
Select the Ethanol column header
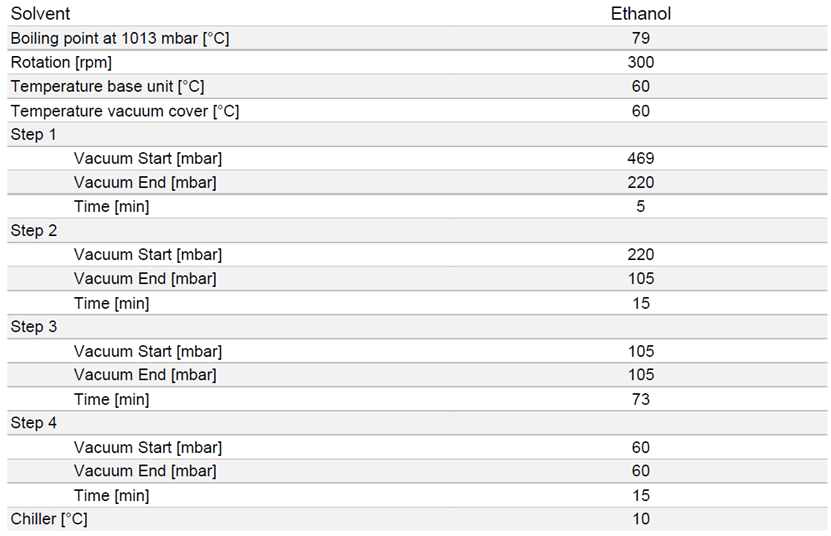(x=640, y=14)
